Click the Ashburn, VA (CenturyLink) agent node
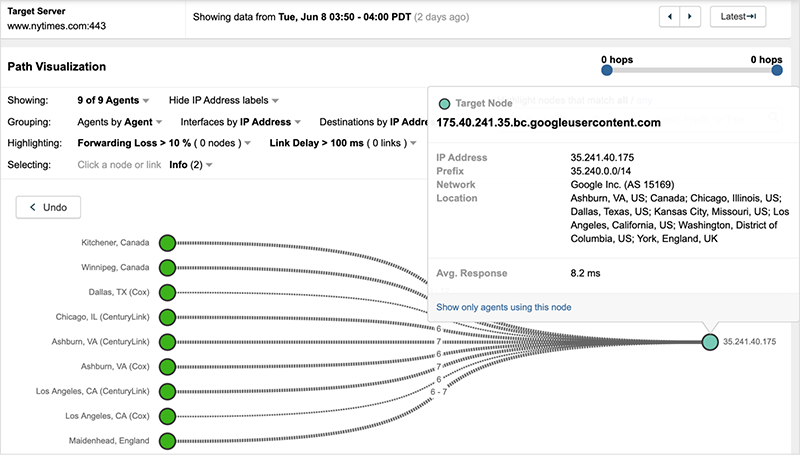The image size is (800, 455). click(167, 341)
